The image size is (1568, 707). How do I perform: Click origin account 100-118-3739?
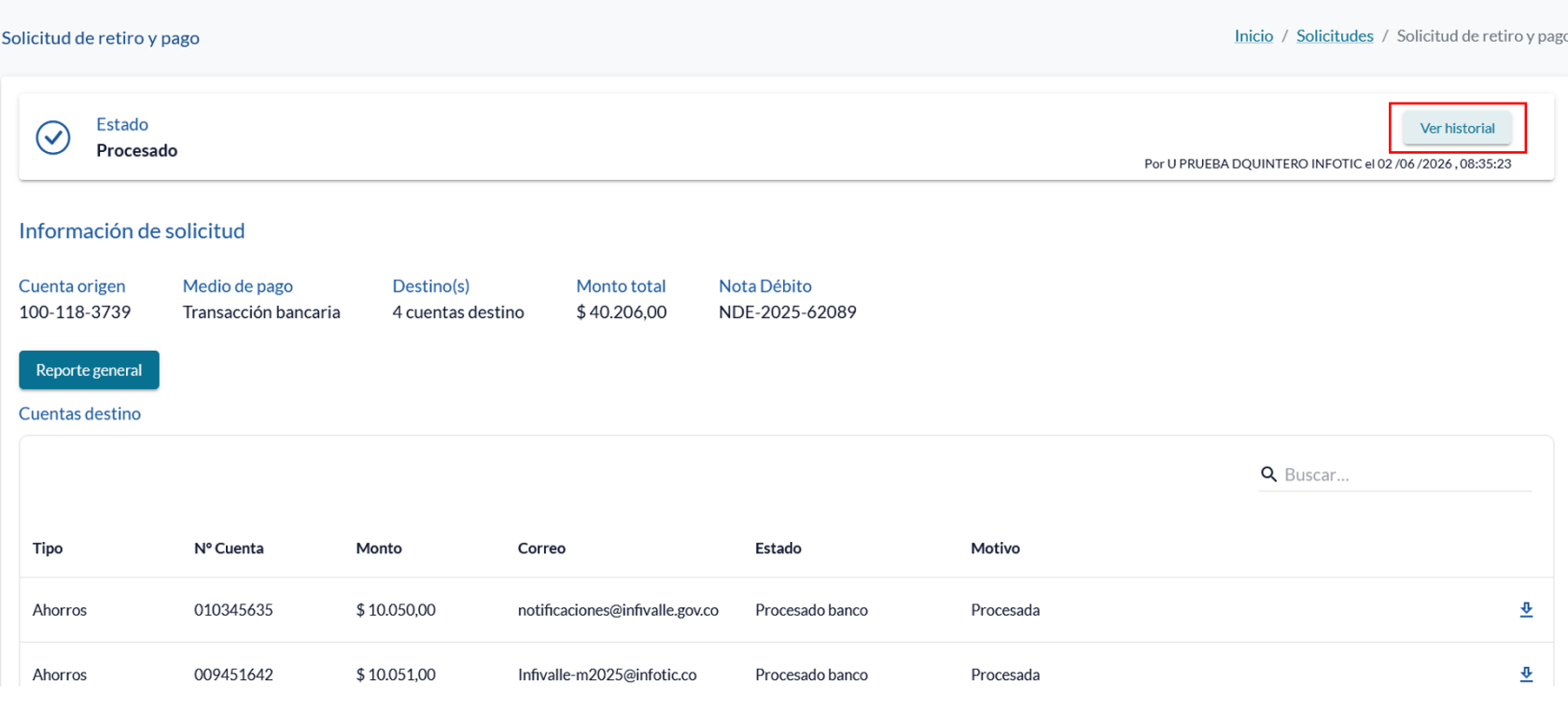tap(75, 312)
